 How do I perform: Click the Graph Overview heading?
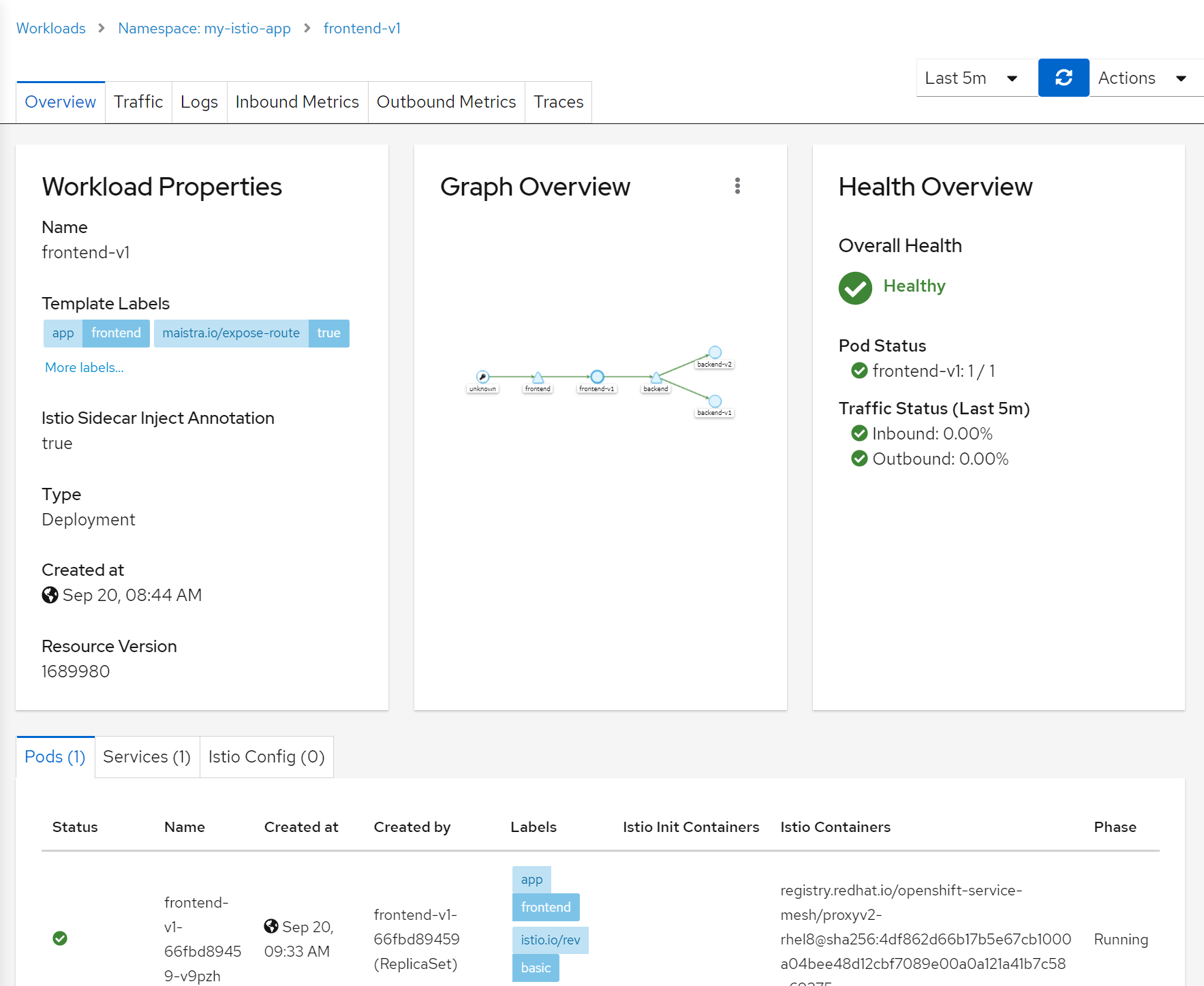(x=535, y=187)
